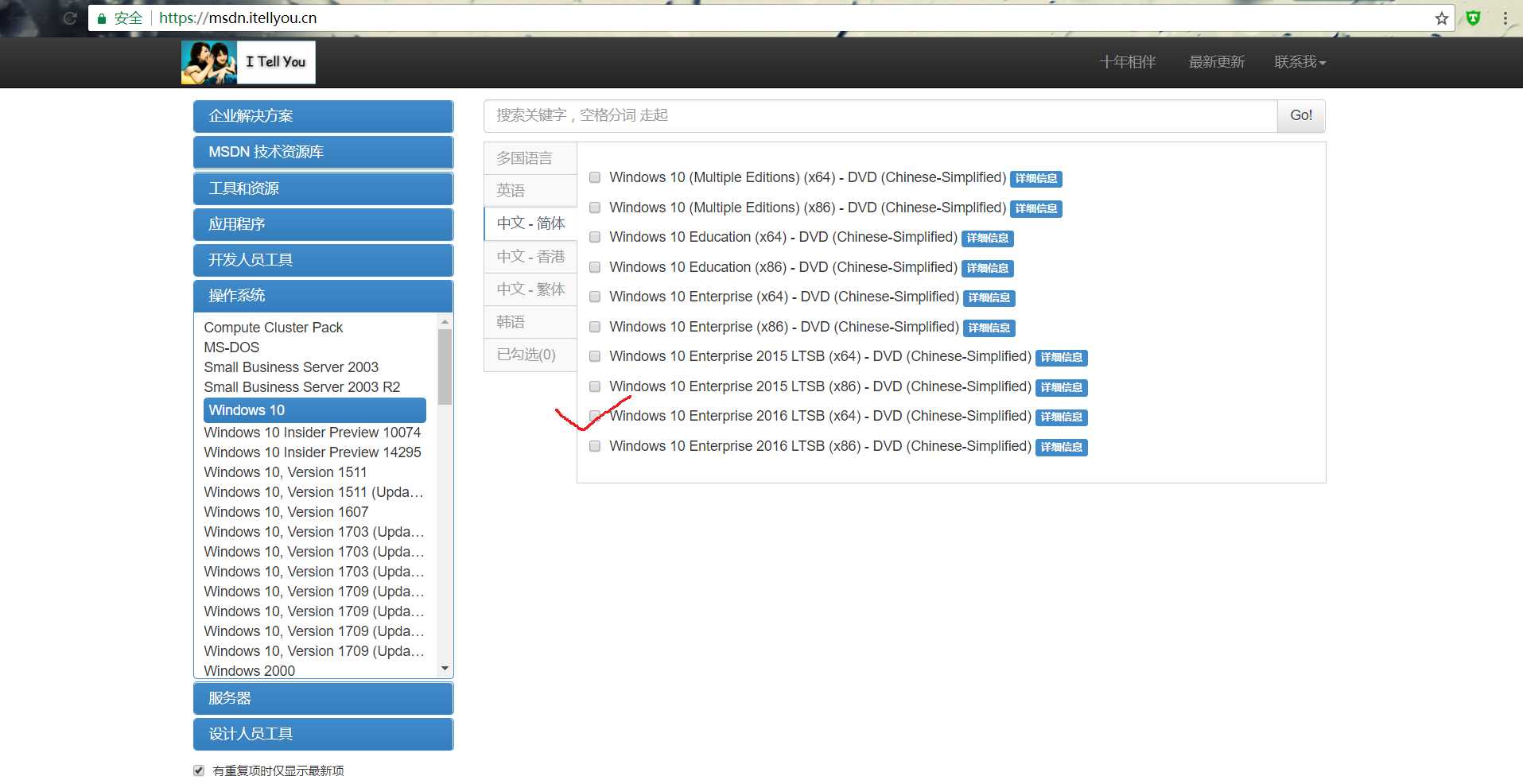1523x784 pixels.
Task: Open the 十年相伴 nav link
Action: point(1128,62)
